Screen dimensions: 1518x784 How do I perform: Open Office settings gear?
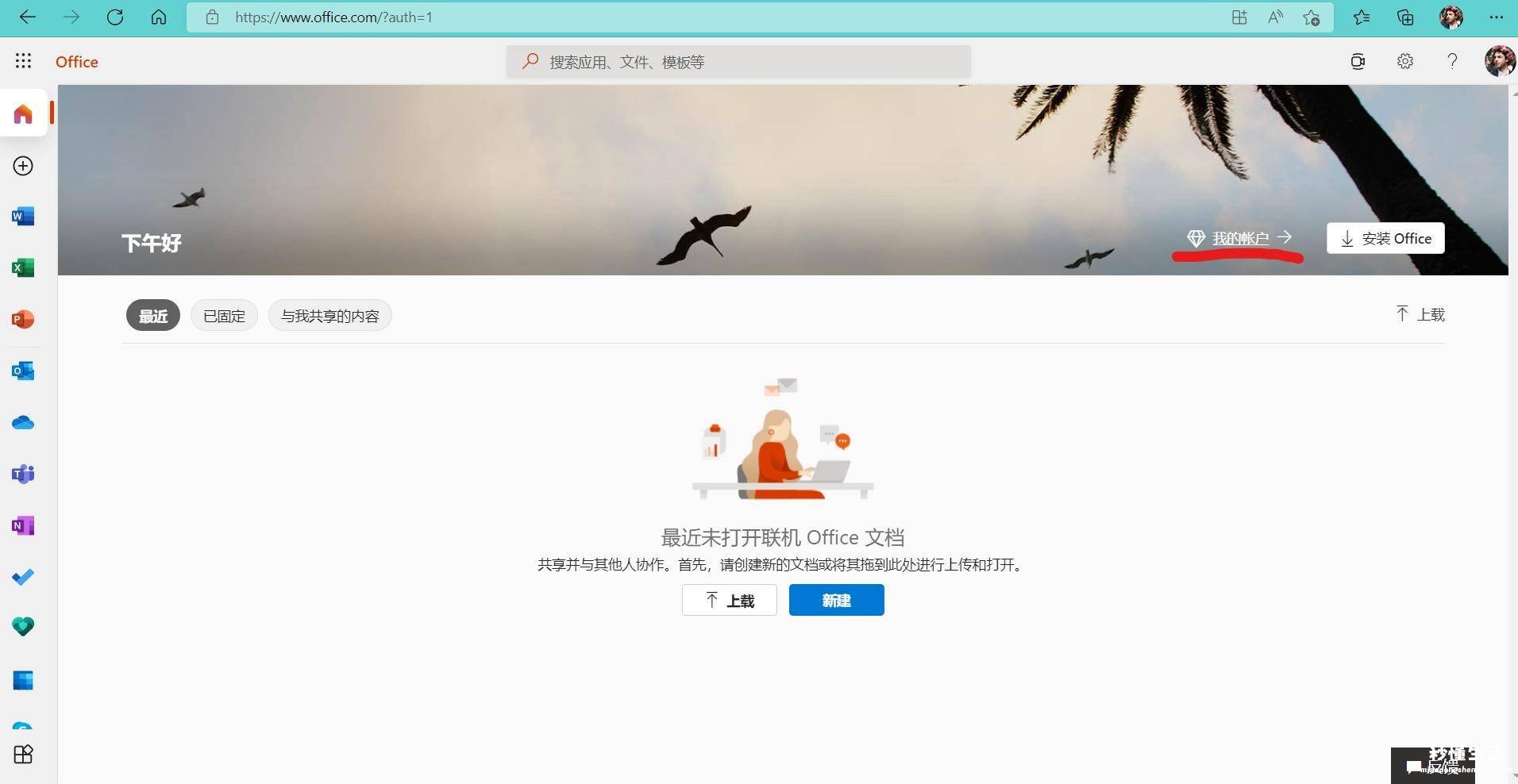pos(1405,61)
